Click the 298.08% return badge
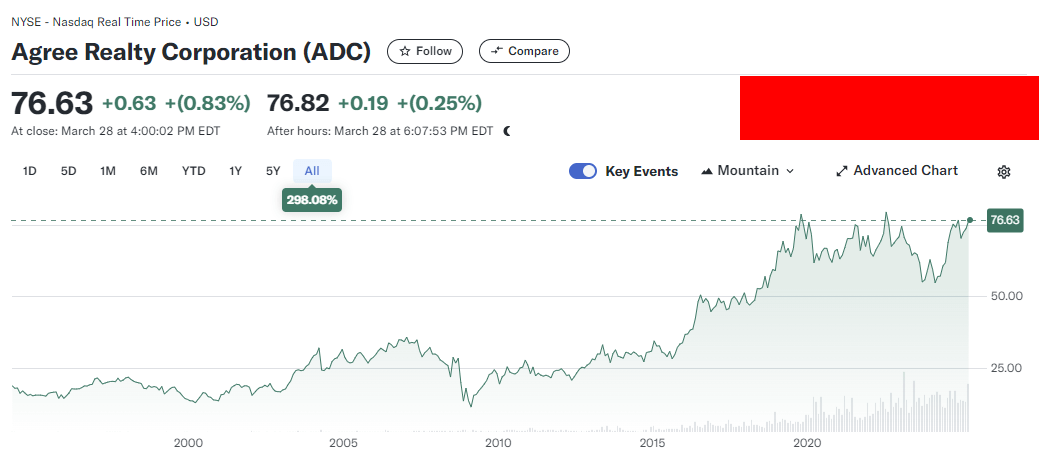 312,199
